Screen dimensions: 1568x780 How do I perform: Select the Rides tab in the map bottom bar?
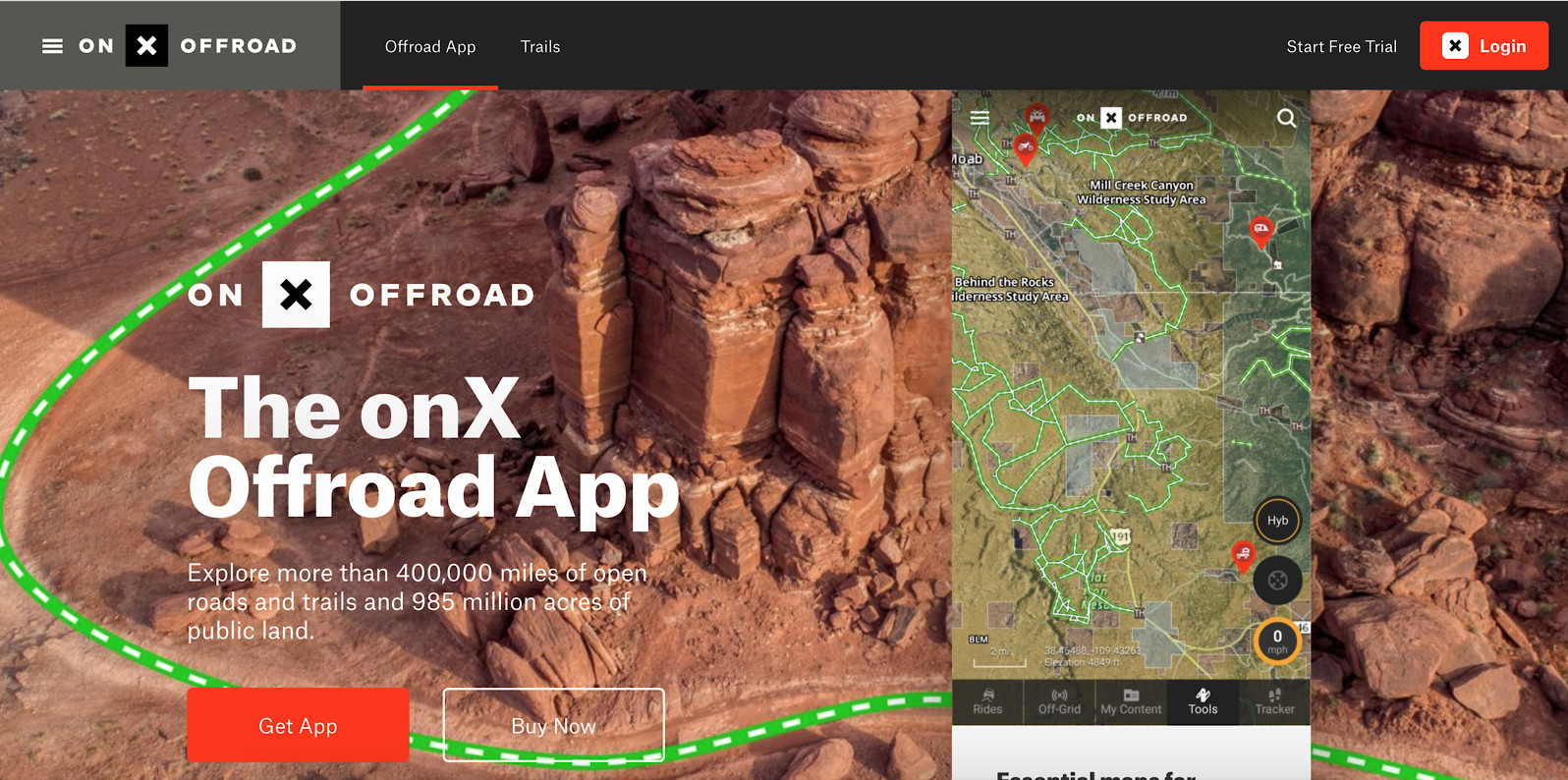tap(987, 701)
